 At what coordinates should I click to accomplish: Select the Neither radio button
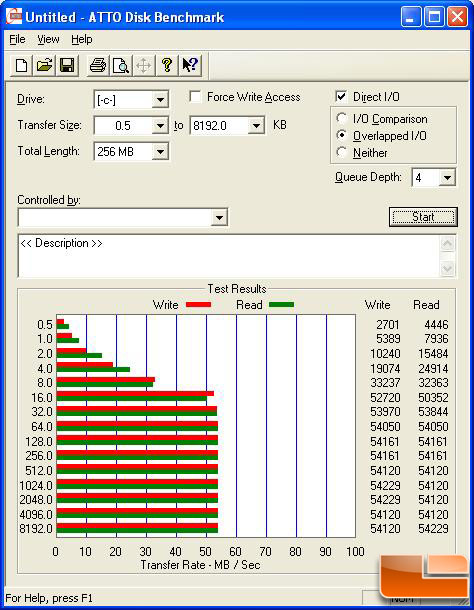pyautogui.click(x=342, y=152)
